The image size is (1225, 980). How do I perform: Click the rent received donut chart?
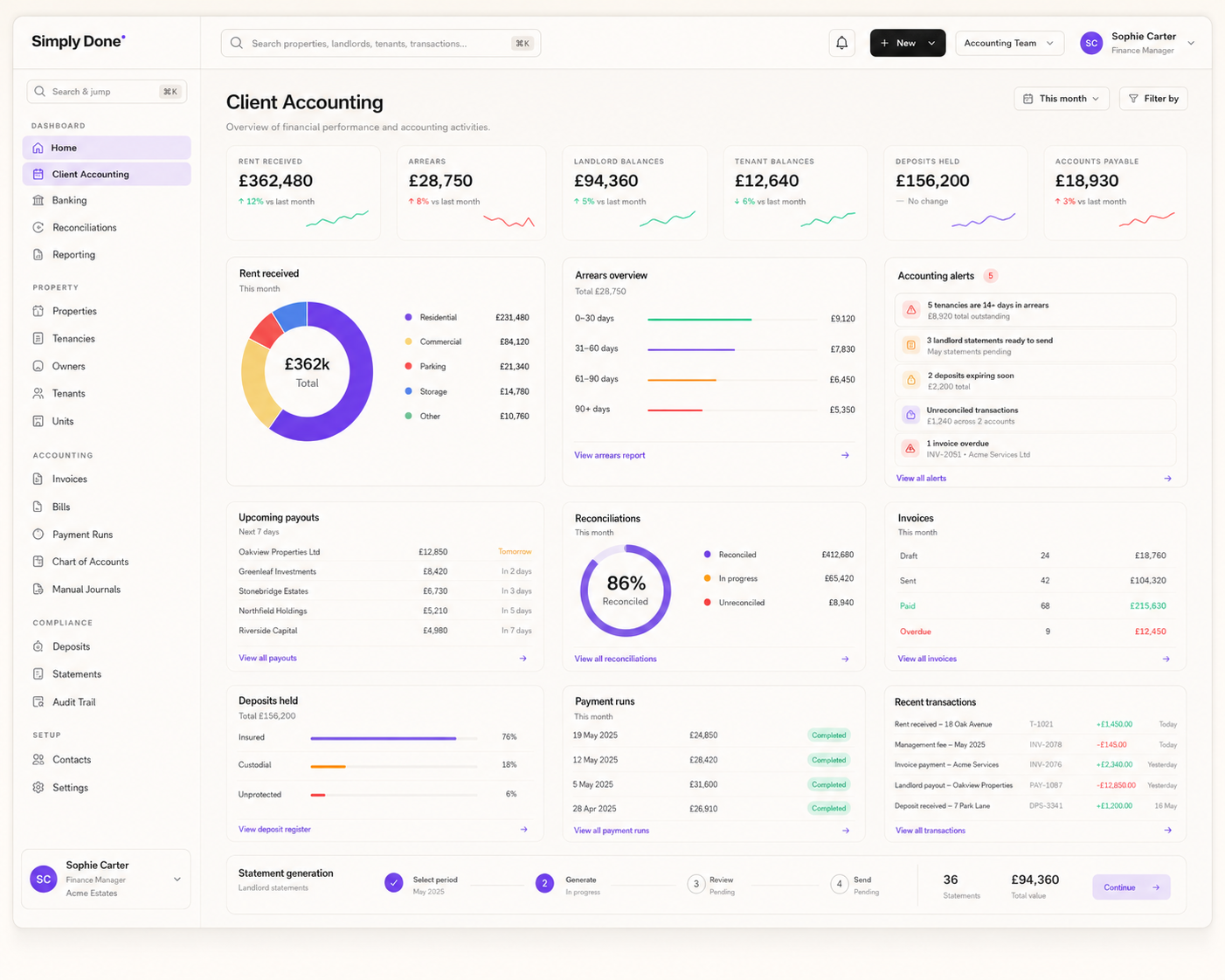307,371
